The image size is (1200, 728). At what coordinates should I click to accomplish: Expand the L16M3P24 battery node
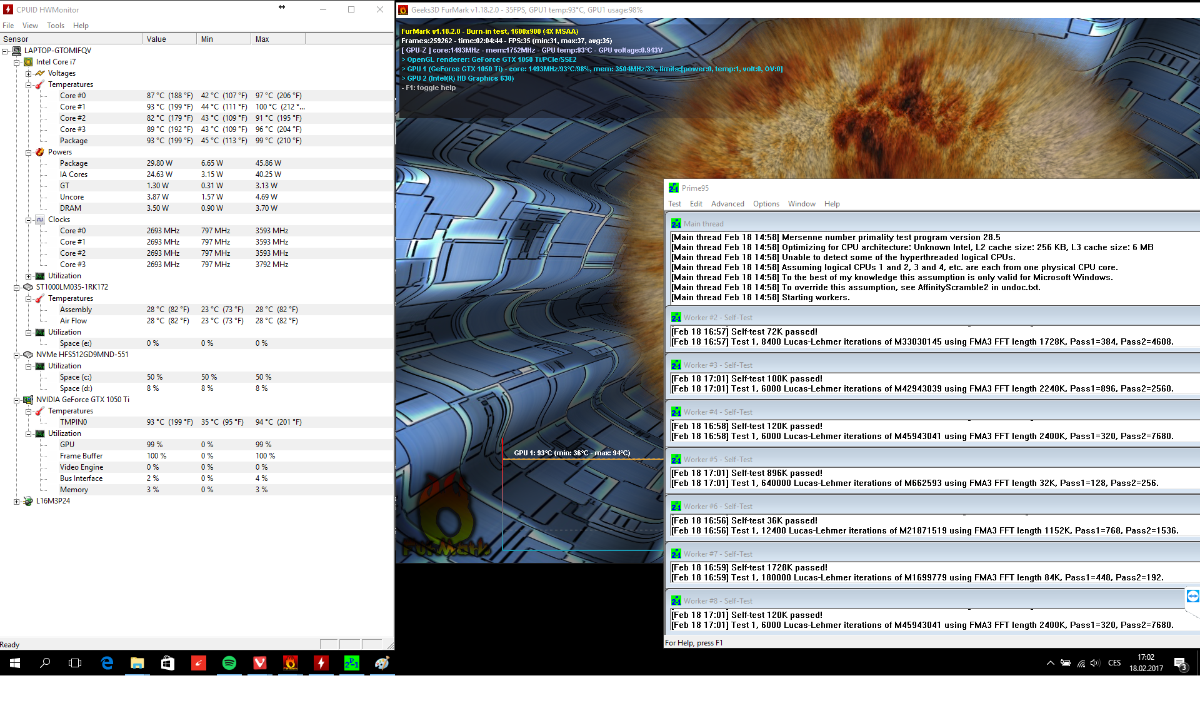[16, 501]
